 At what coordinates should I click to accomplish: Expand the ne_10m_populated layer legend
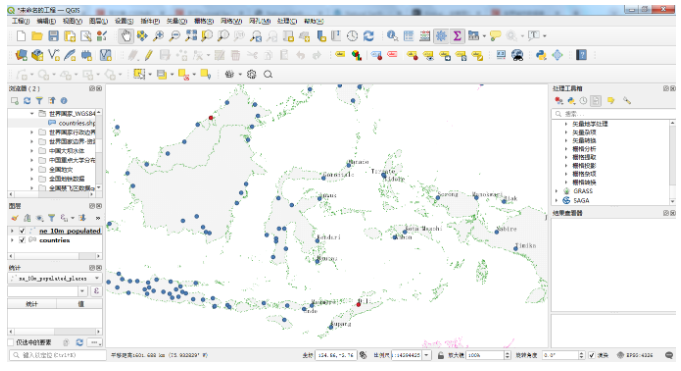[12, 231]
